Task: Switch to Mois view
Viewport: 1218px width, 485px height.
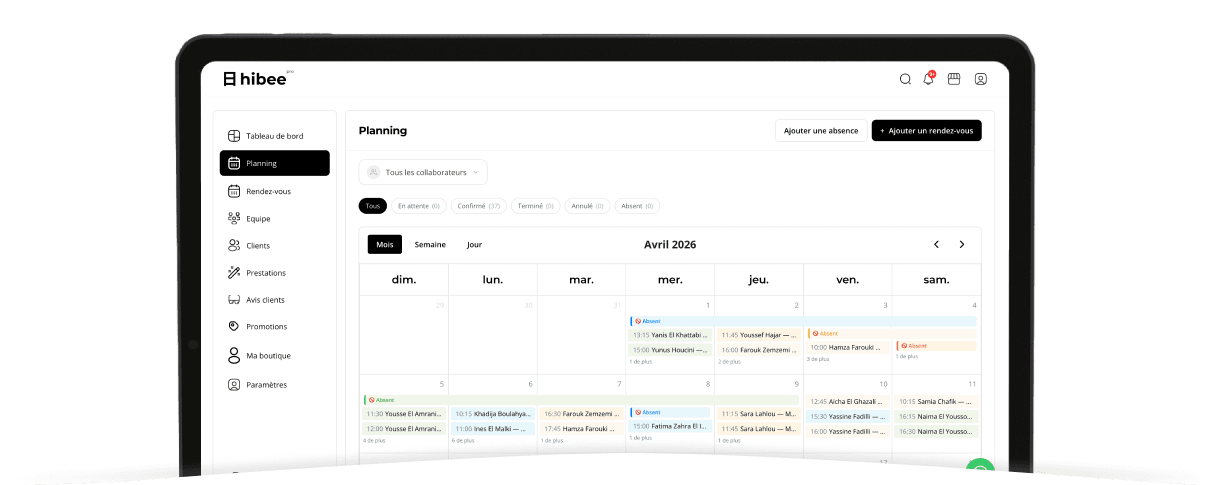Action: coord(385,244)
